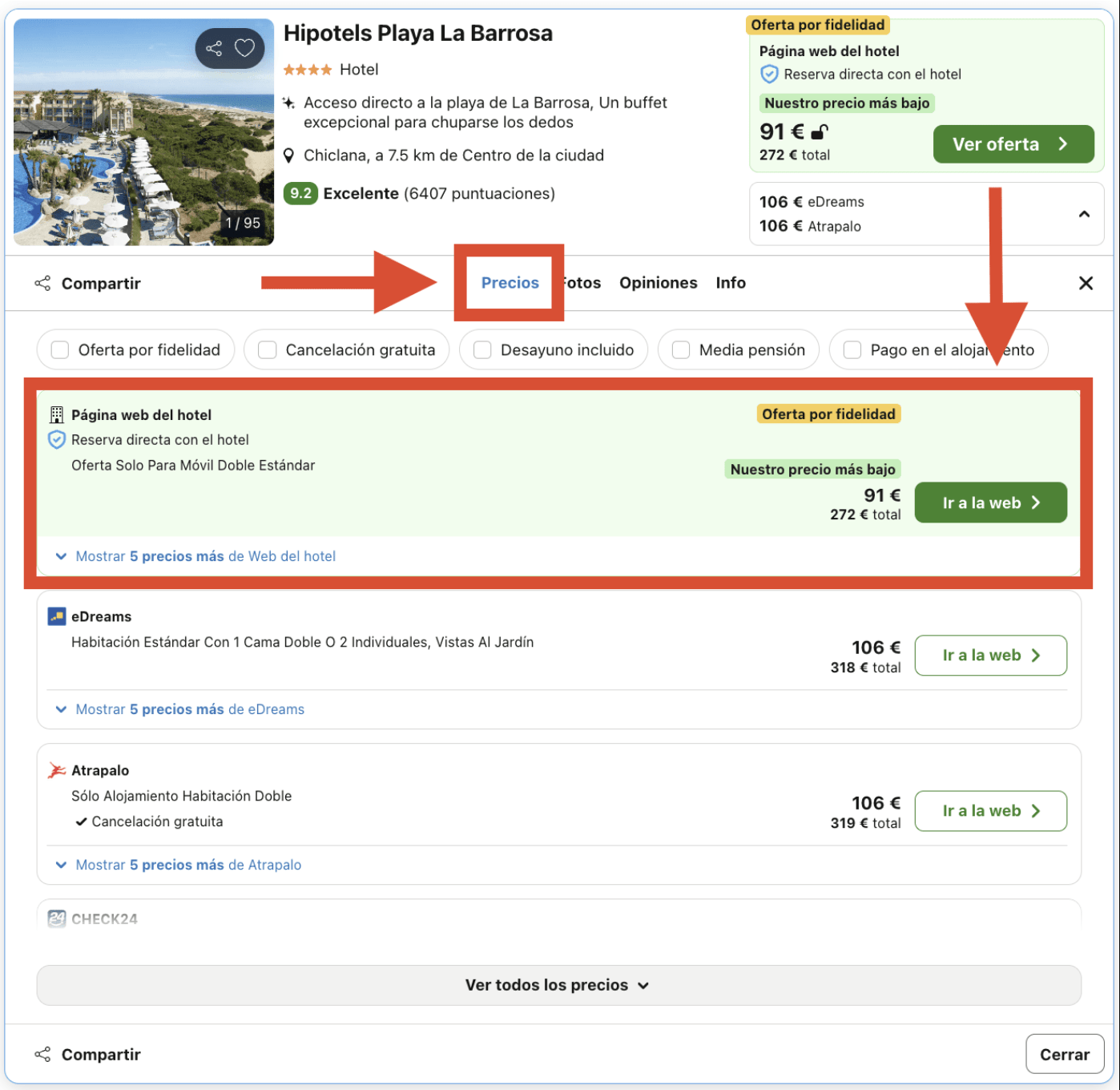Check the Desayuno incluido filter
This screenshot has height=1090, width=1120.
pyautogui.click(x=482, y=350)
